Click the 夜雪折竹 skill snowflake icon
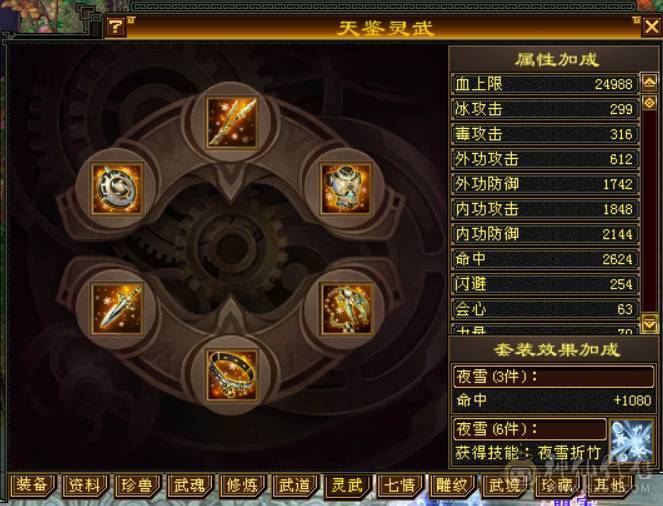This screenshot has height=506, width=663. tap(631, 441)
